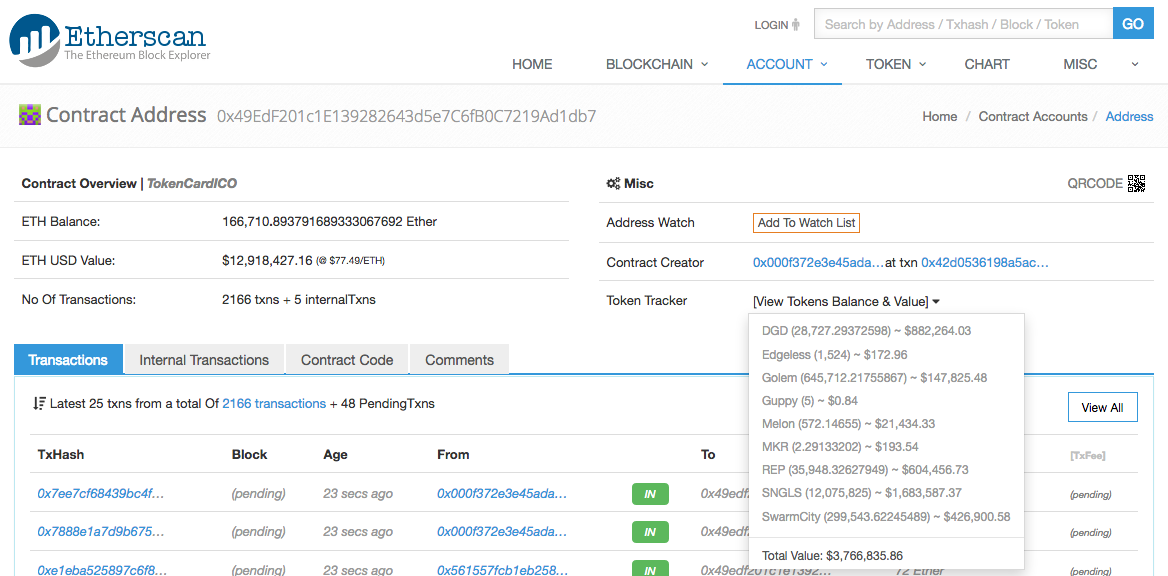This screenshot has width=1168, height=576.
Task: Click the Misc gears icon
Action: (613, 183)
